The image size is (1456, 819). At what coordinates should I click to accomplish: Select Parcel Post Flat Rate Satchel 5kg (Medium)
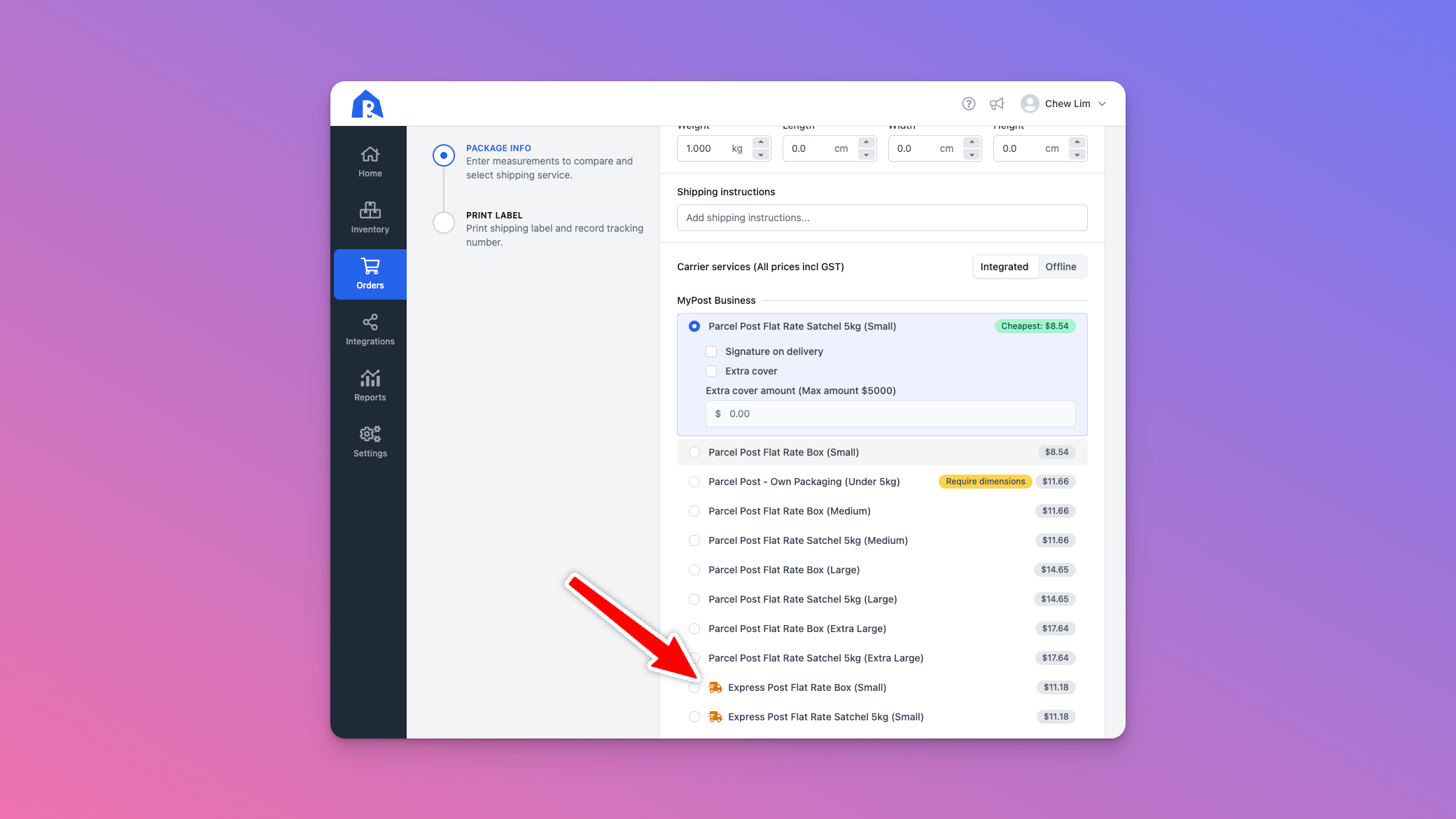(694, 540)
